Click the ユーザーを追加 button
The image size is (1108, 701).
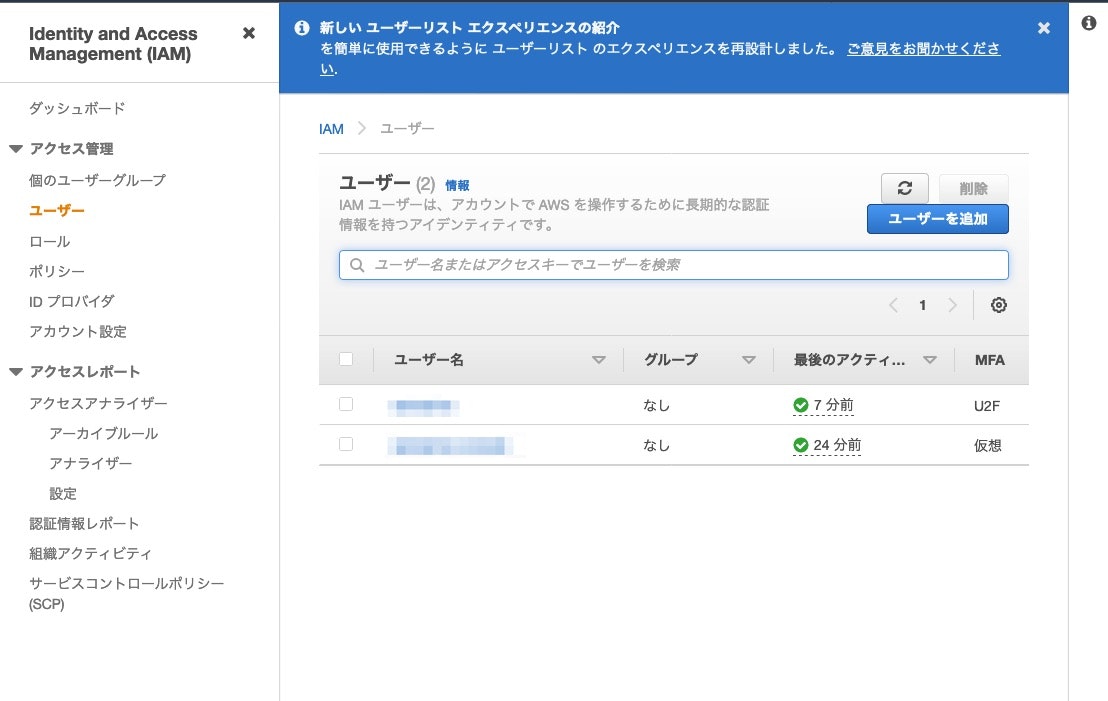[x=937, y=219]
